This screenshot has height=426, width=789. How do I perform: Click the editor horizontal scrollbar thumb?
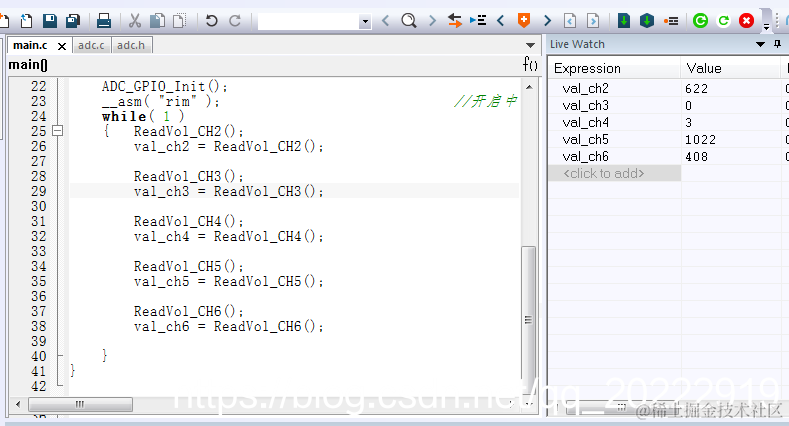[81, 404]
